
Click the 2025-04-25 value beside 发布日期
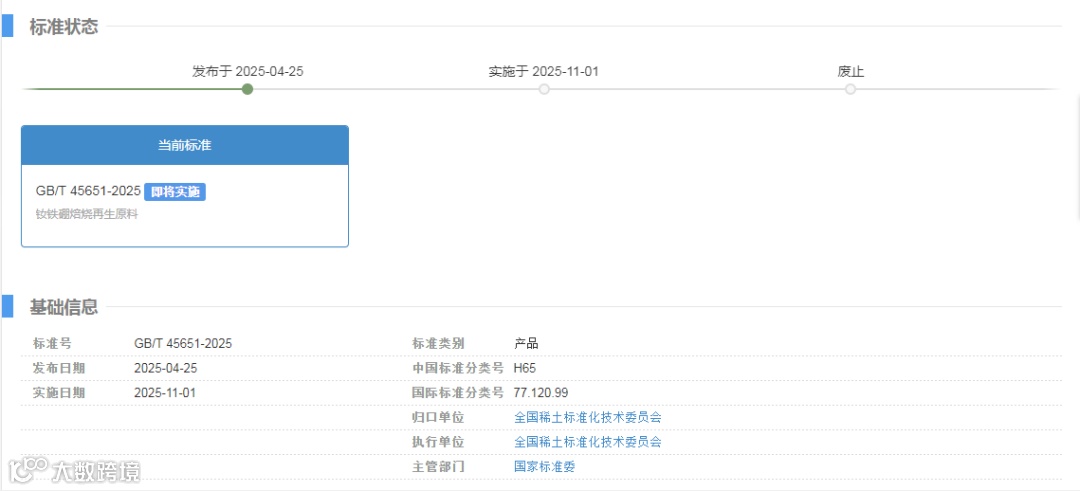(x=165, y=368)
